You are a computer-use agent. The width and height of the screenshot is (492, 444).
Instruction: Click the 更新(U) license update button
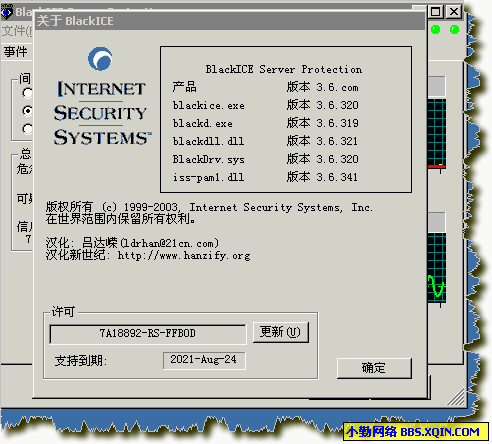[281, 332]
